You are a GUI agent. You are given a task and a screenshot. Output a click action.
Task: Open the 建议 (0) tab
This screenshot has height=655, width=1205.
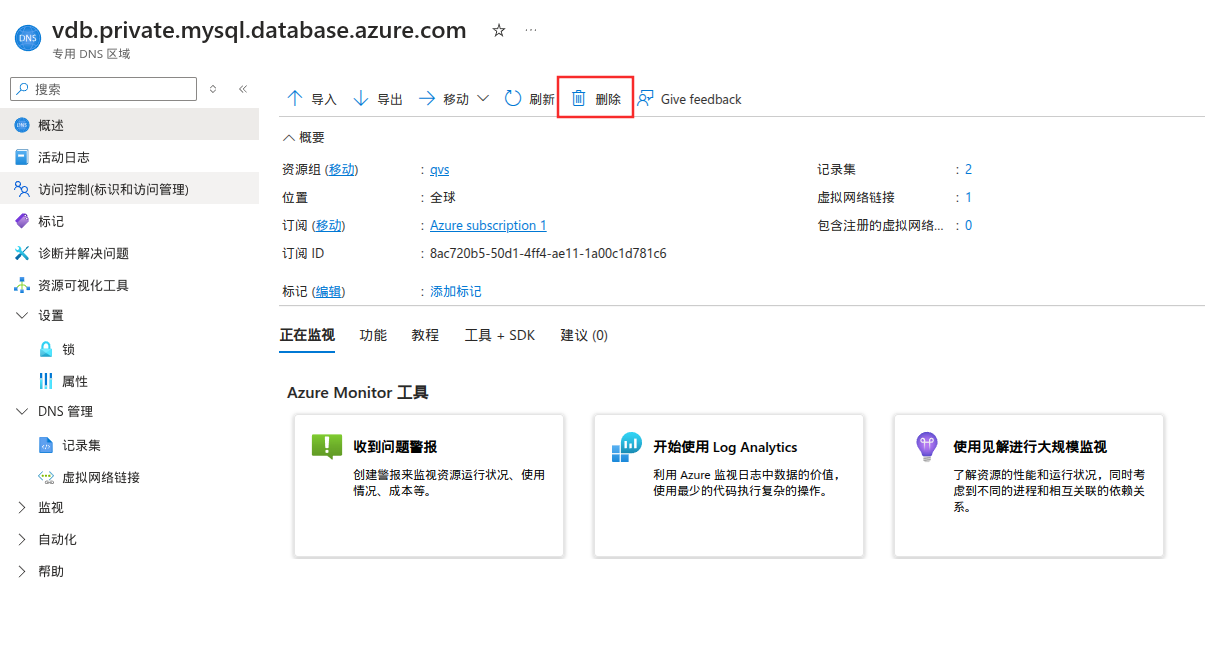click(x=584, y=335)
